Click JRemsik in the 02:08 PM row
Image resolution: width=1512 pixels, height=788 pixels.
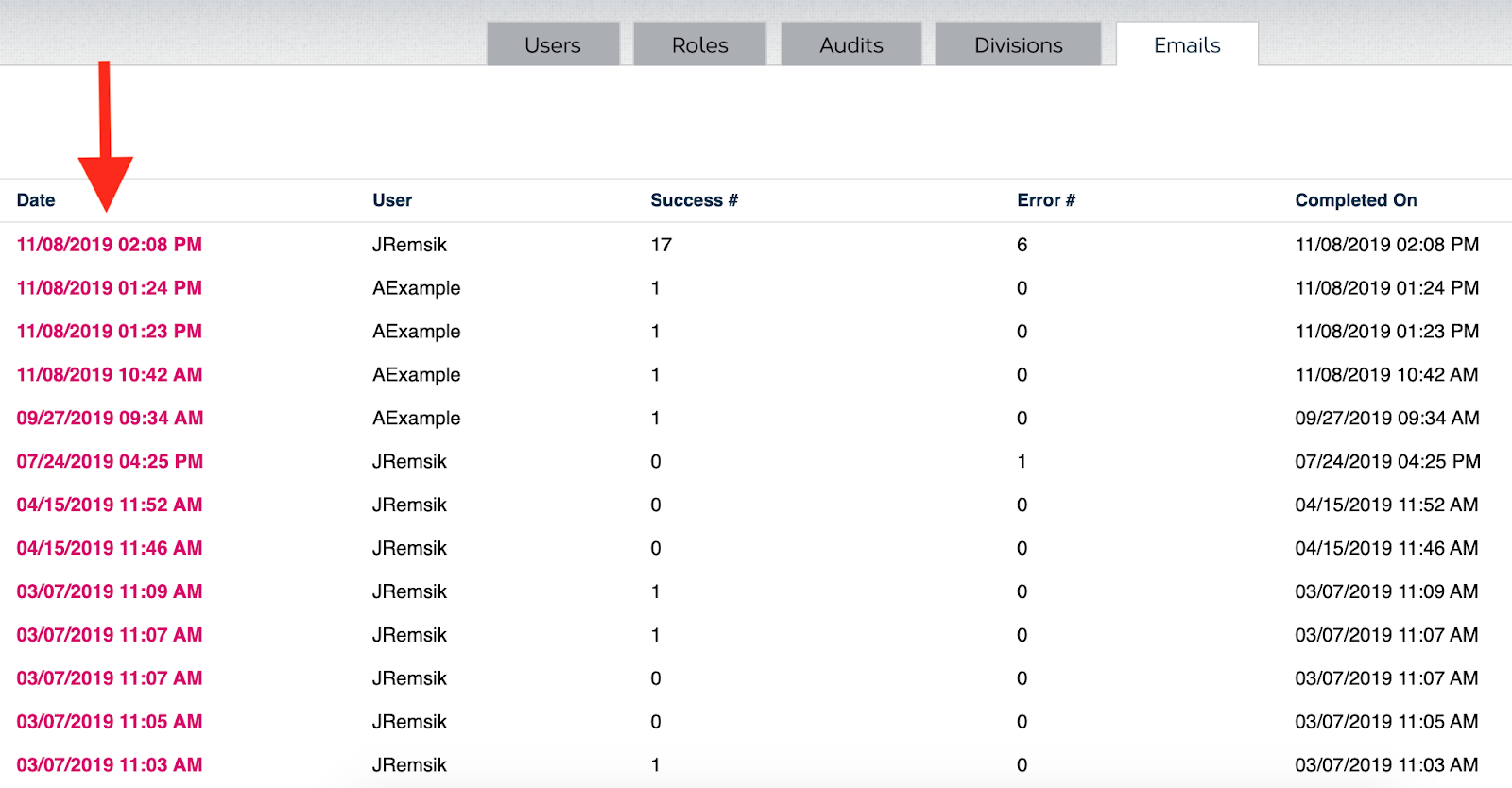(x=409, y=245)
